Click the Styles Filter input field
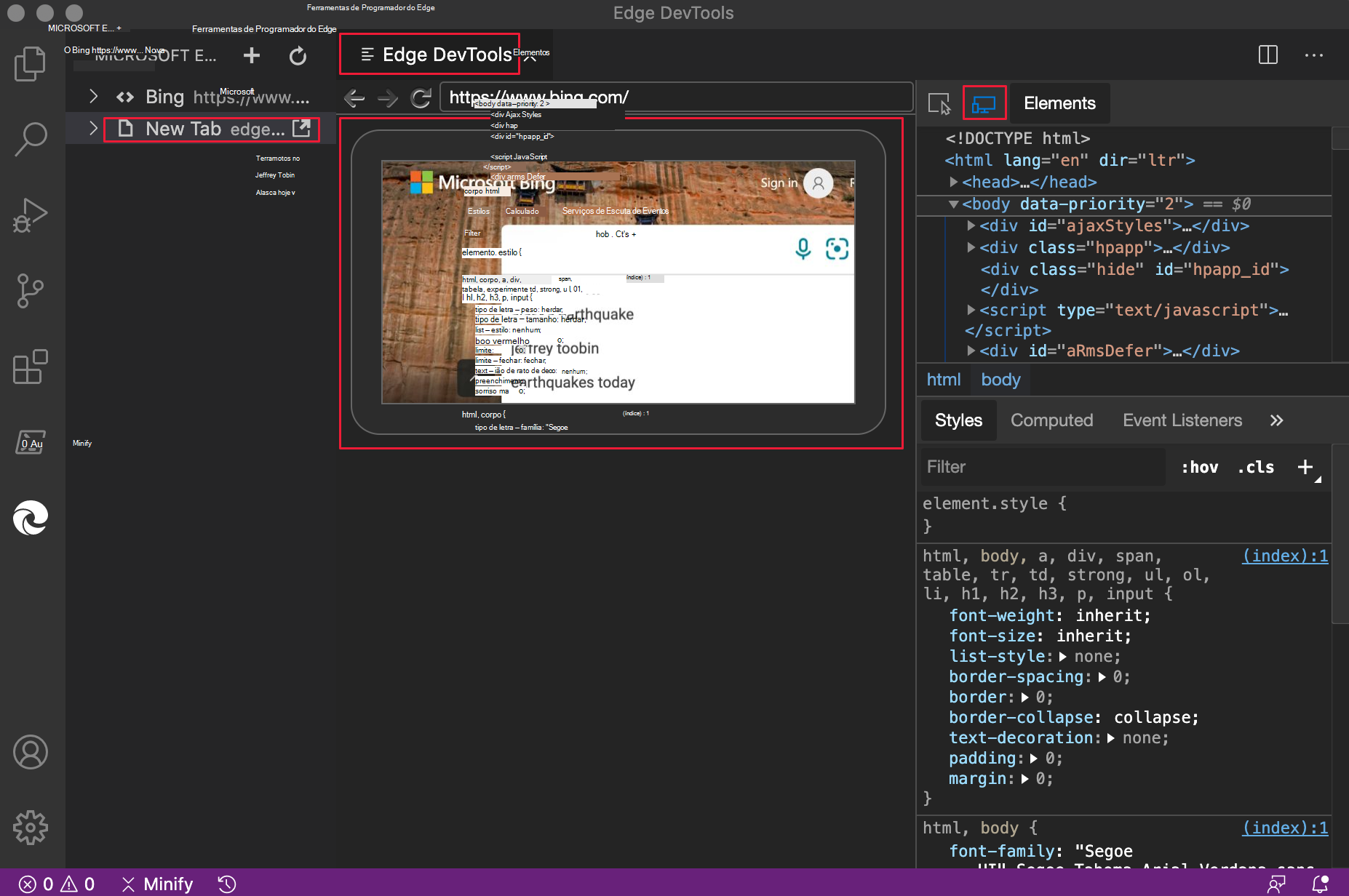The image size is (1349, 896). pyautogui.click(x=1043, y=467)
